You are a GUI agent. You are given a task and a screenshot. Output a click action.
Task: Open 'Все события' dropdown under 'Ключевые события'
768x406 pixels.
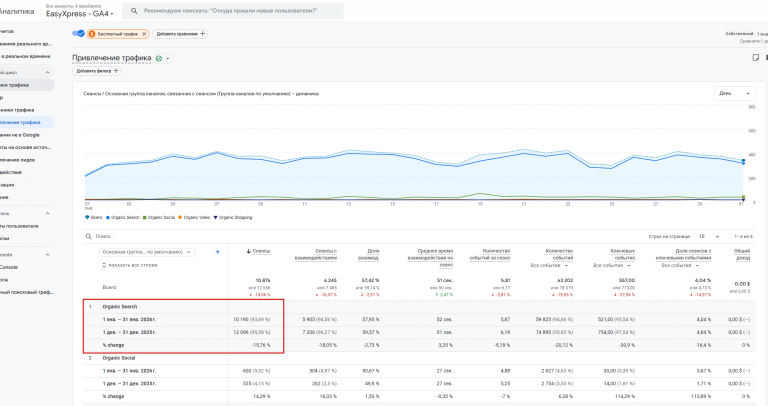pyautogui.click(x=612, y=265)
